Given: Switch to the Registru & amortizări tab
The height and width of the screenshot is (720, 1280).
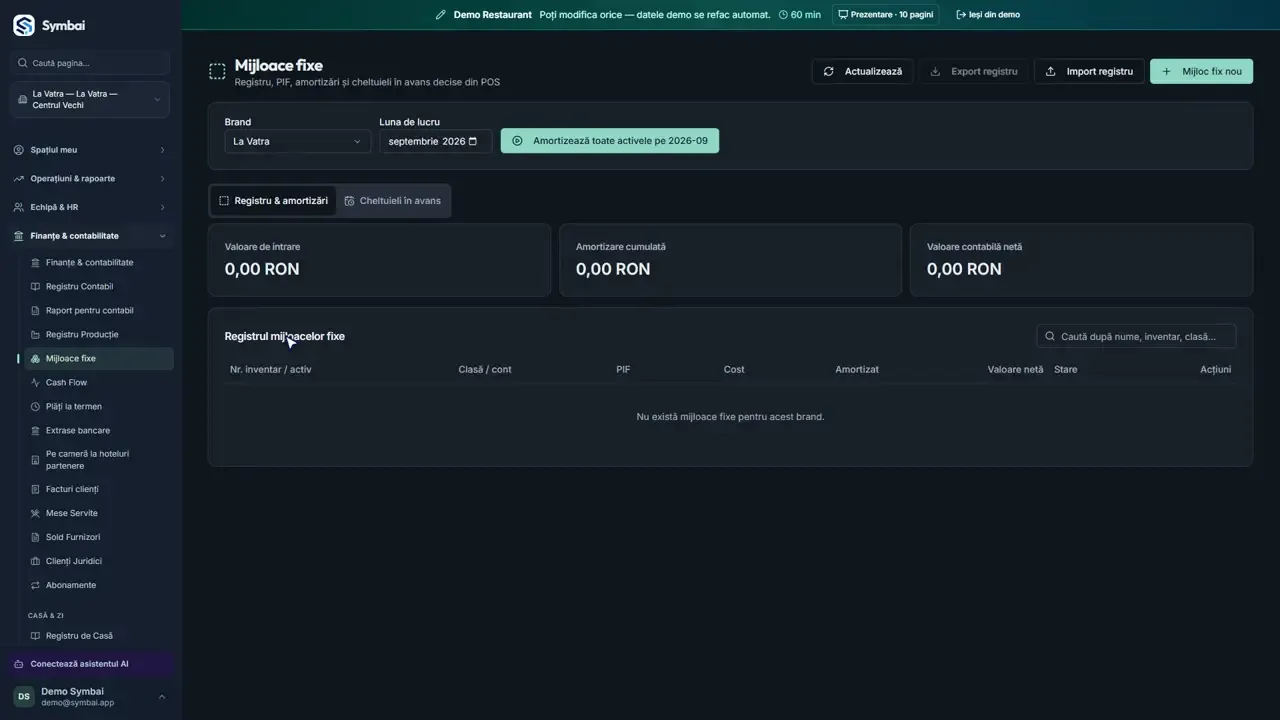Looking at the screenshot, I should coord(273,201).
